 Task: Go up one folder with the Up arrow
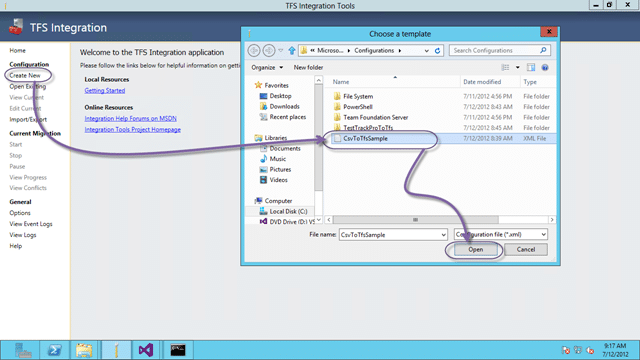(x=291, y=51)
